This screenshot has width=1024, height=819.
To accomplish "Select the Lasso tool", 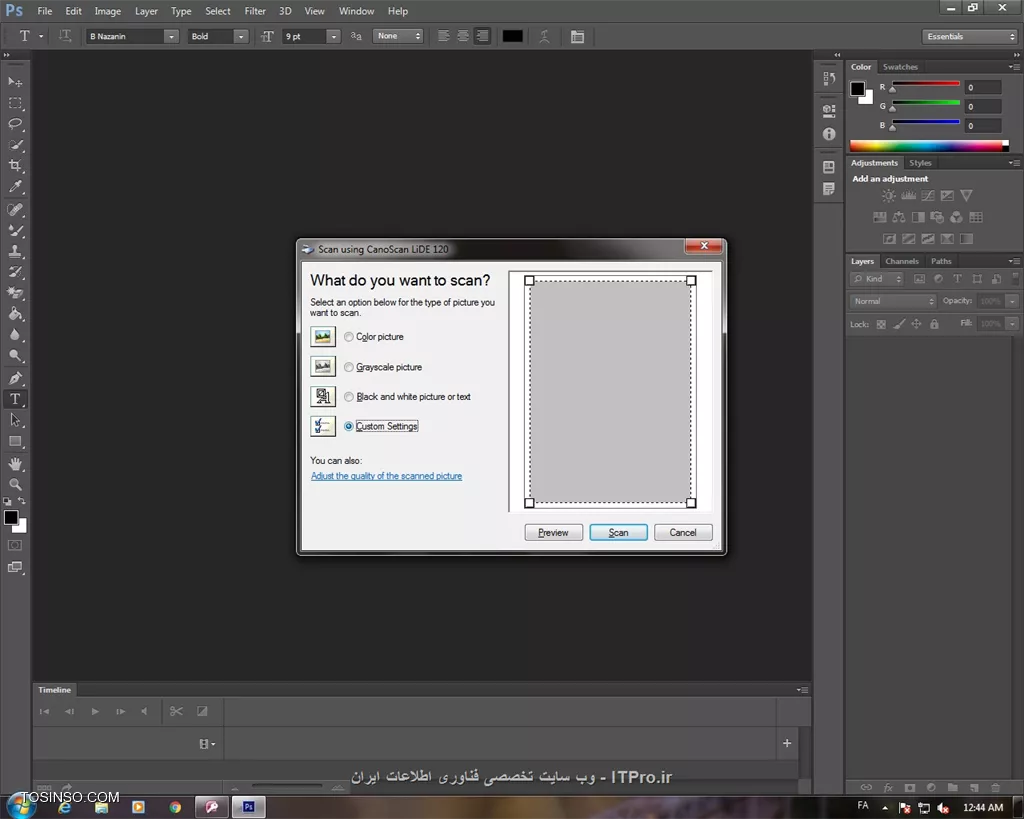I will [x=15, y=124].
